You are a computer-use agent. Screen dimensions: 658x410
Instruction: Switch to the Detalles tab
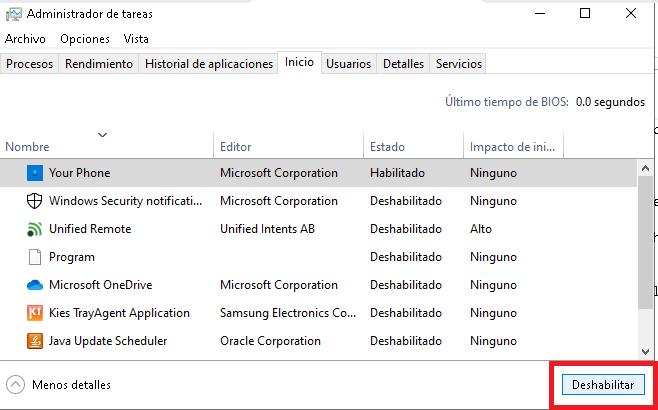point(403,64)
